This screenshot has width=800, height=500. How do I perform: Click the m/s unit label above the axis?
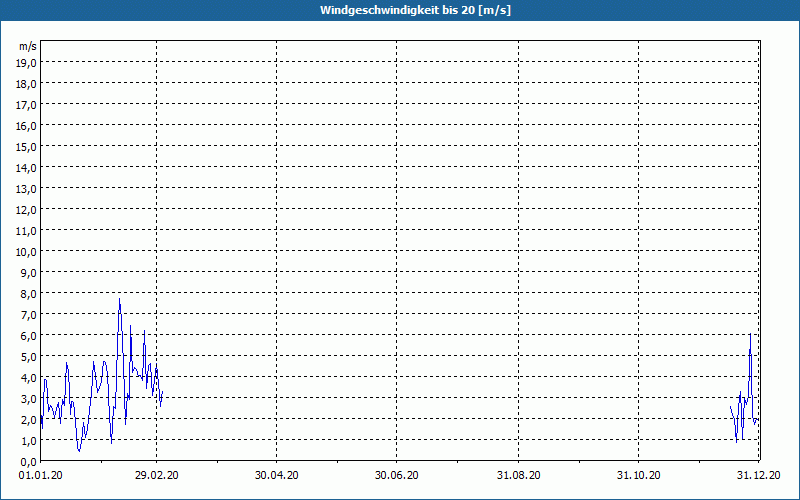[27, 46]
